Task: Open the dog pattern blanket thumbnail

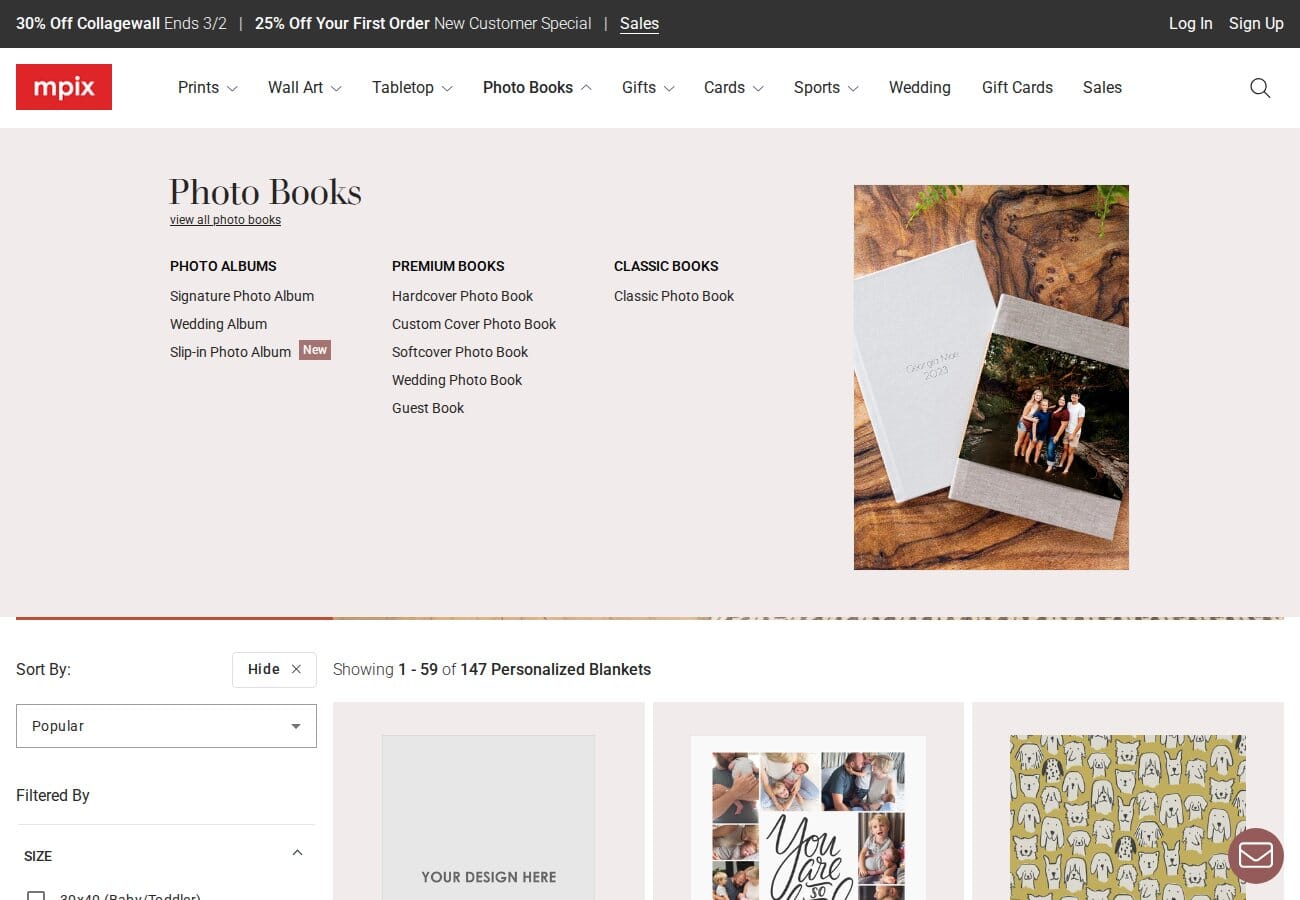Action: click(x=1127, y=815)
